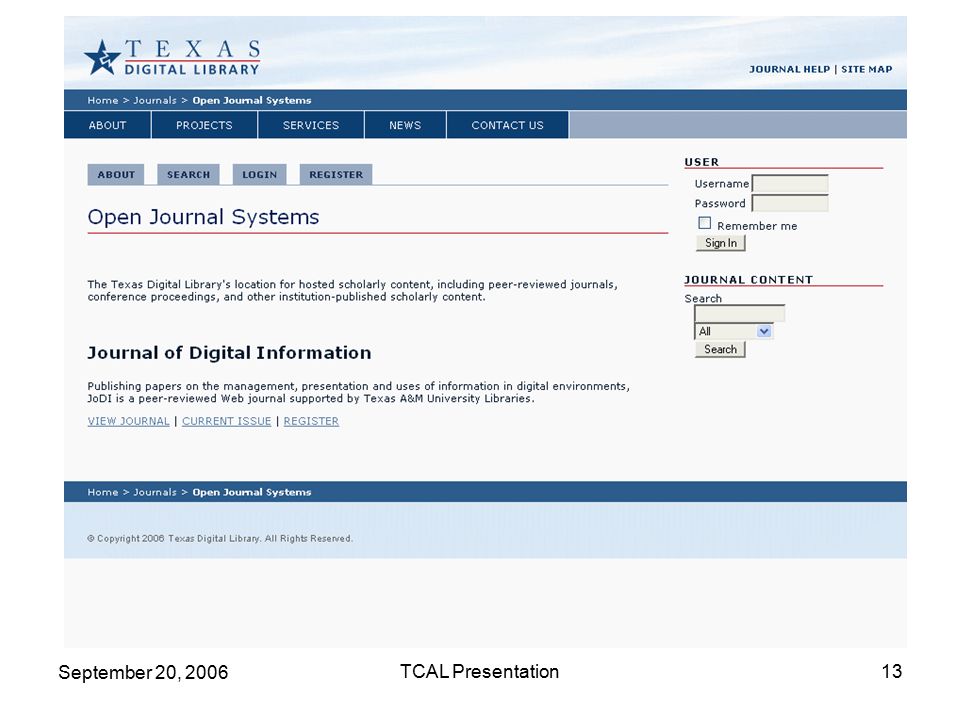Click the Texas Digital Library star logo

(102, 58)
